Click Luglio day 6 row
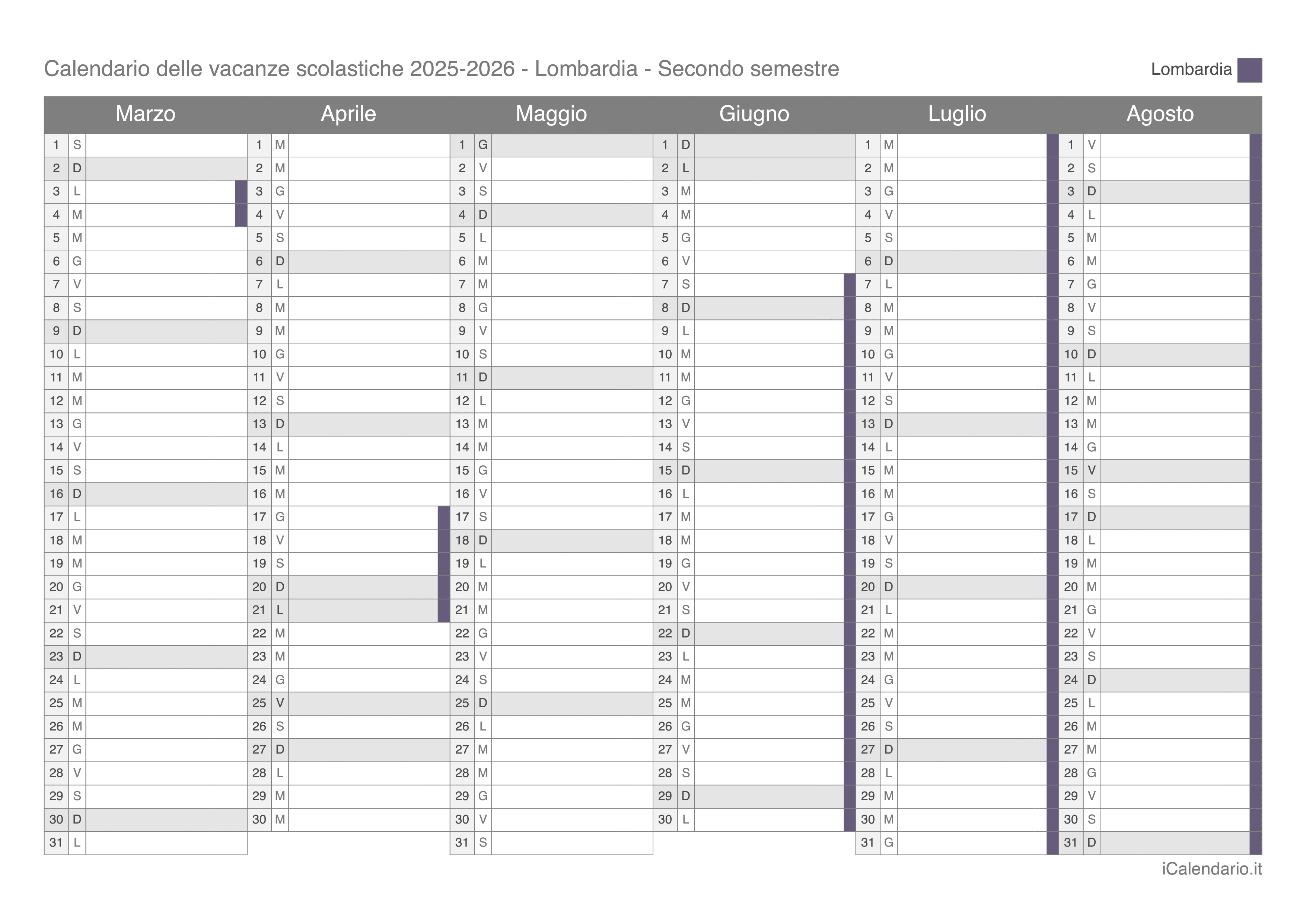Image resolution: width=1306 pixels, height=924 pixels. coord(957,262)
